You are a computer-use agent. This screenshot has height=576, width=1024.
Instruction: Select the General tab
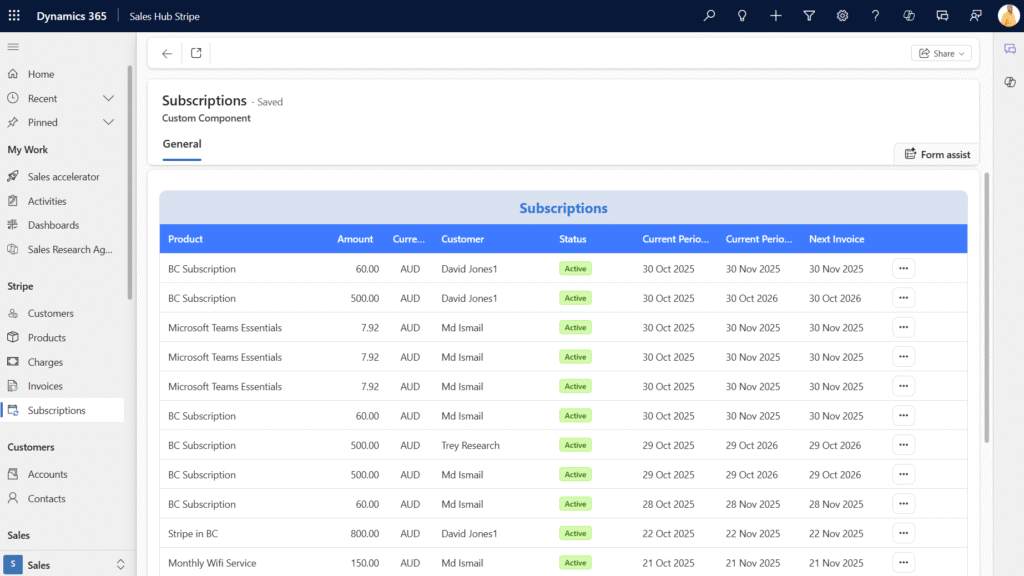coord(182,144)
